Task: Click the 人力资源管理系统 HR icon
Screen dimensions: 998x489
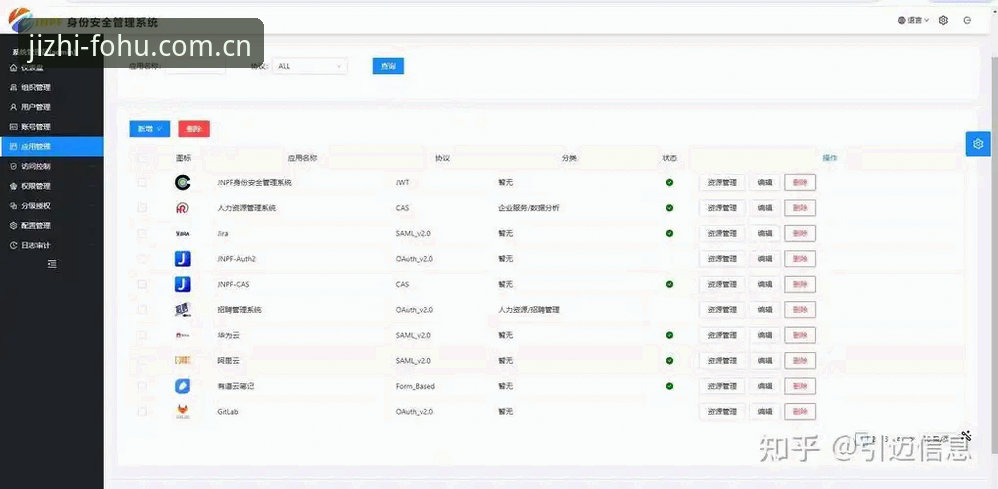Action: click(183, 208)
